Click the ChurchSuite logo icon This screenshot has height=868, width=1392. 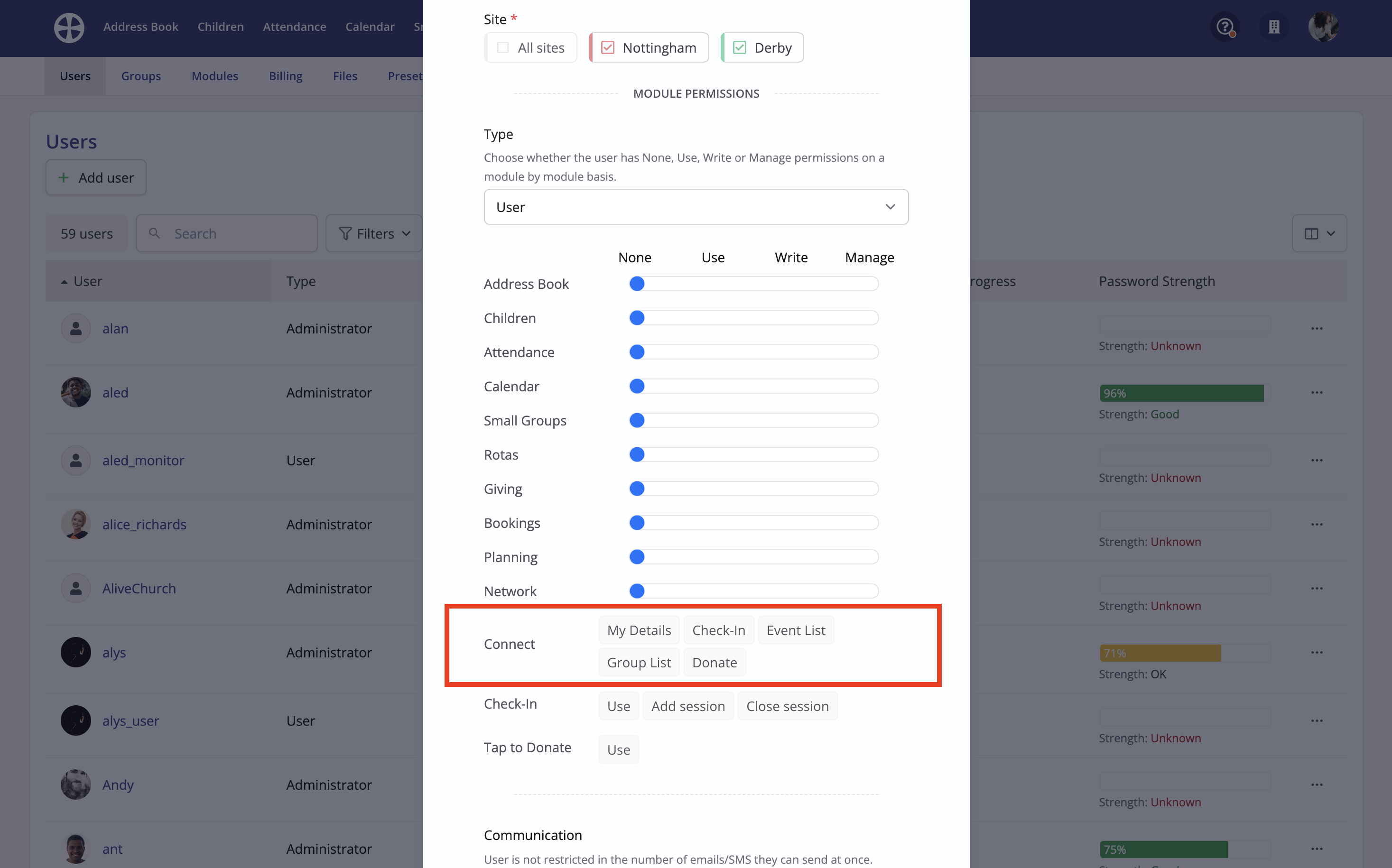point(69,27)
